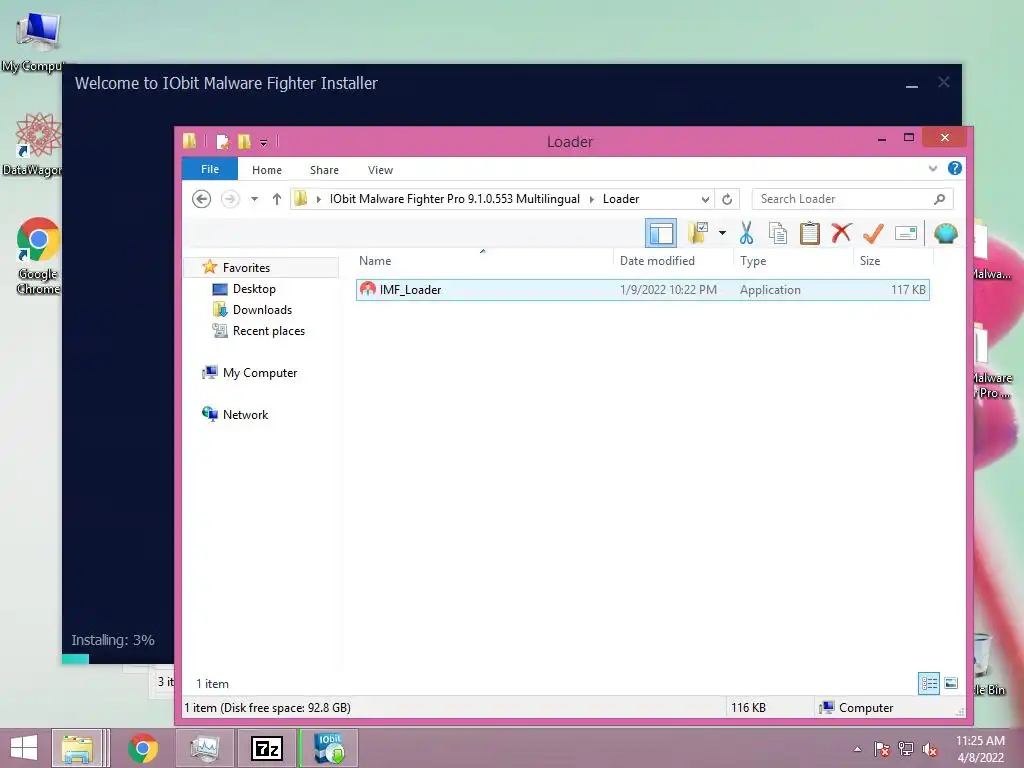Open the 7z taskbar application
The image size is (1024, 768).
click(x=266, y=748)
